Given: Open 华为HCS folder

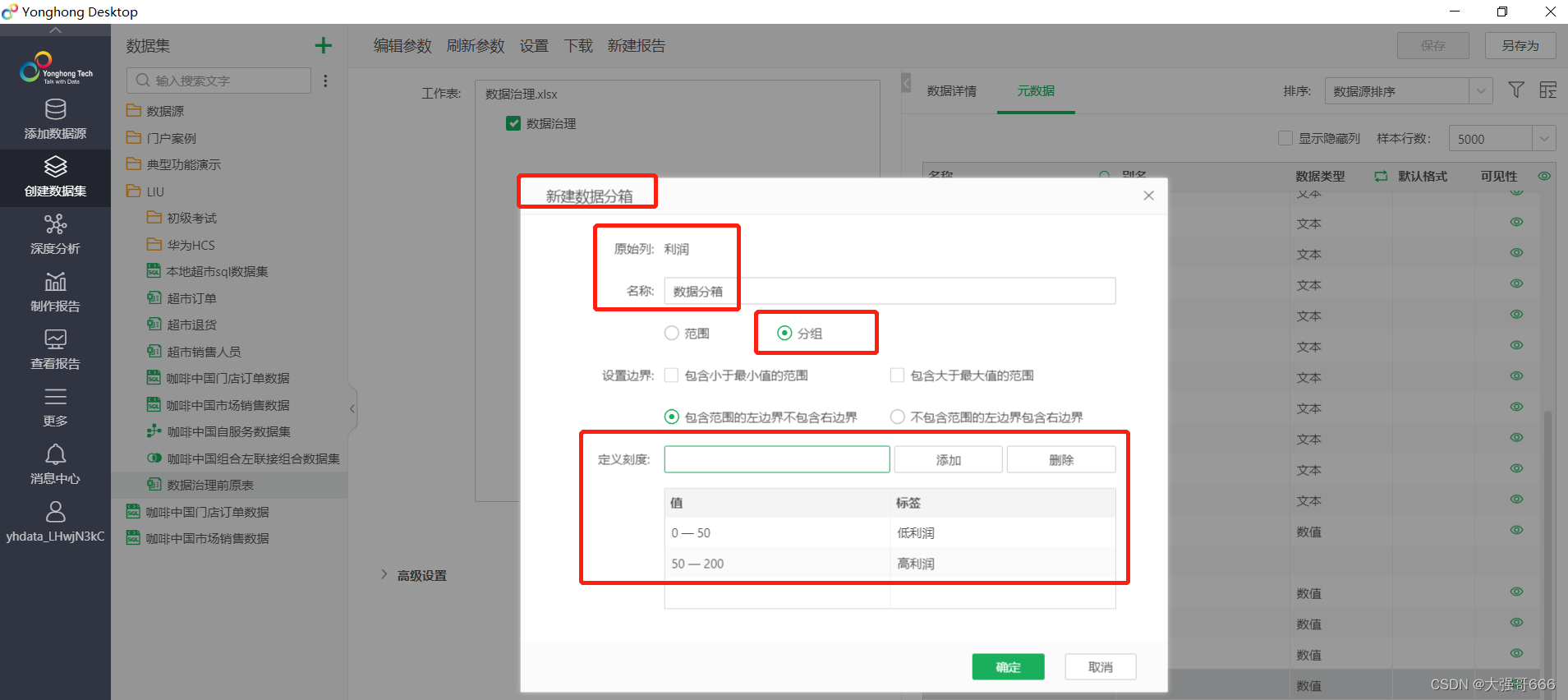Looking at the screenshot, I should [x=181, y=245].
